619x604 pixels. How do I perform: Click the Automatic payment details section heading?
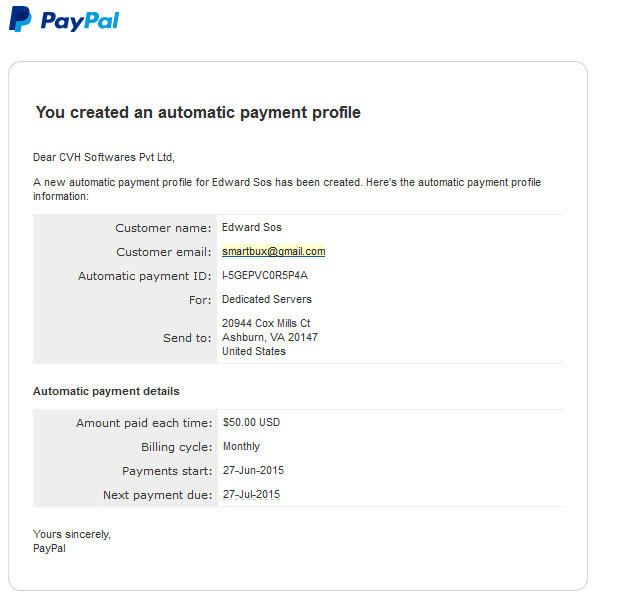[x=106, y=391]
